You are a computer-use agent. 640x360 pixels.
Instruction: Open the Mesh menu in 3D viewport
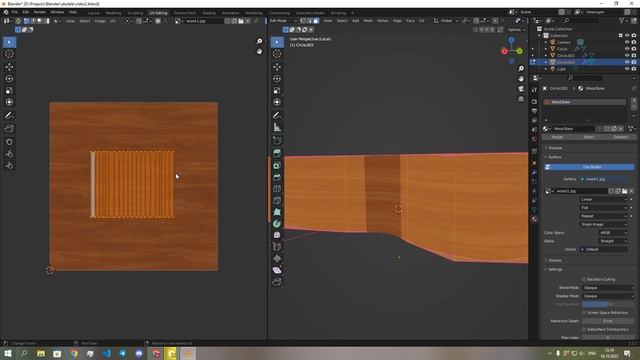point(368,21)
